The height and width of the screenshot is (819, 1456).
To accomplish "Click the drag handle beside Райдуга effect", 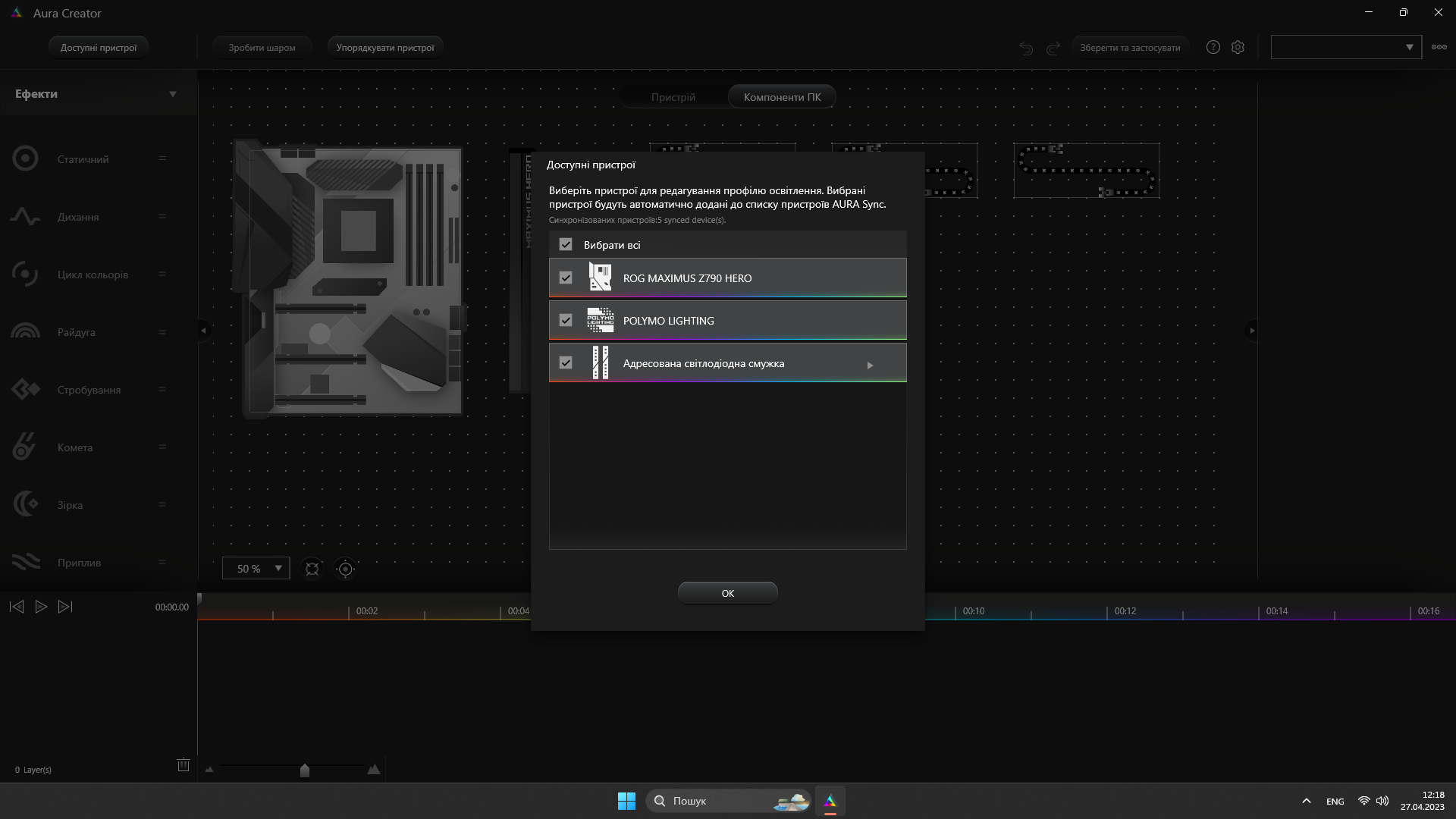I will point(162,331).
